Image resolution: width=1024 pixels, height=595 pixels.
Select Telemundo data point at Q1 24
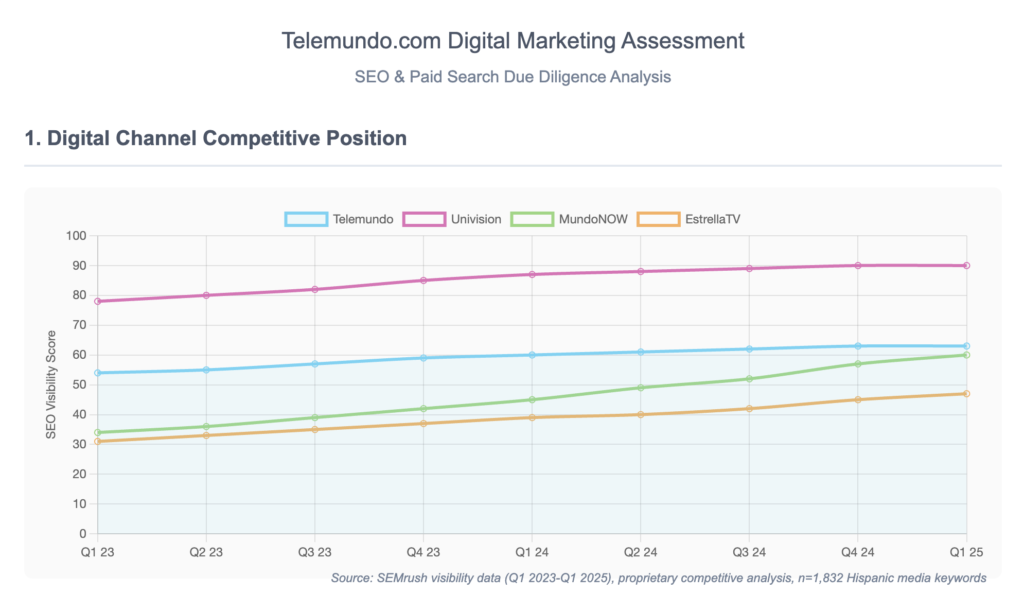(x=532, y=355)
